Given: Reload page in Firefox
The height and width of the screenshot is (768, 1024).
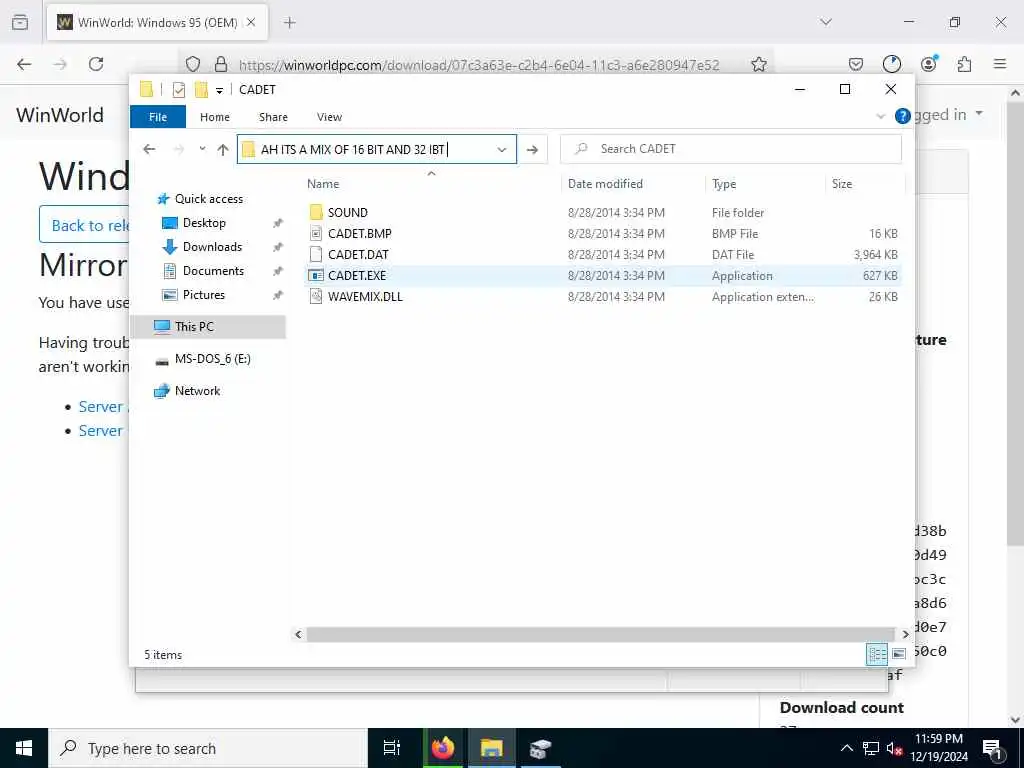Looking at the screenshot, I should (96, 64).
